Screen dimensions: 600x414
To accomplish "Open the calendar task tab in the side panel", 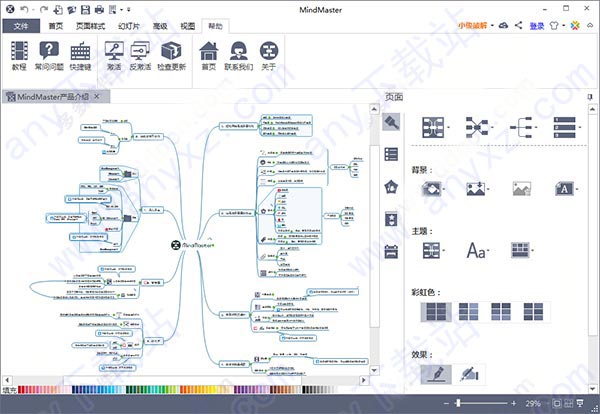I will [391, 251].
